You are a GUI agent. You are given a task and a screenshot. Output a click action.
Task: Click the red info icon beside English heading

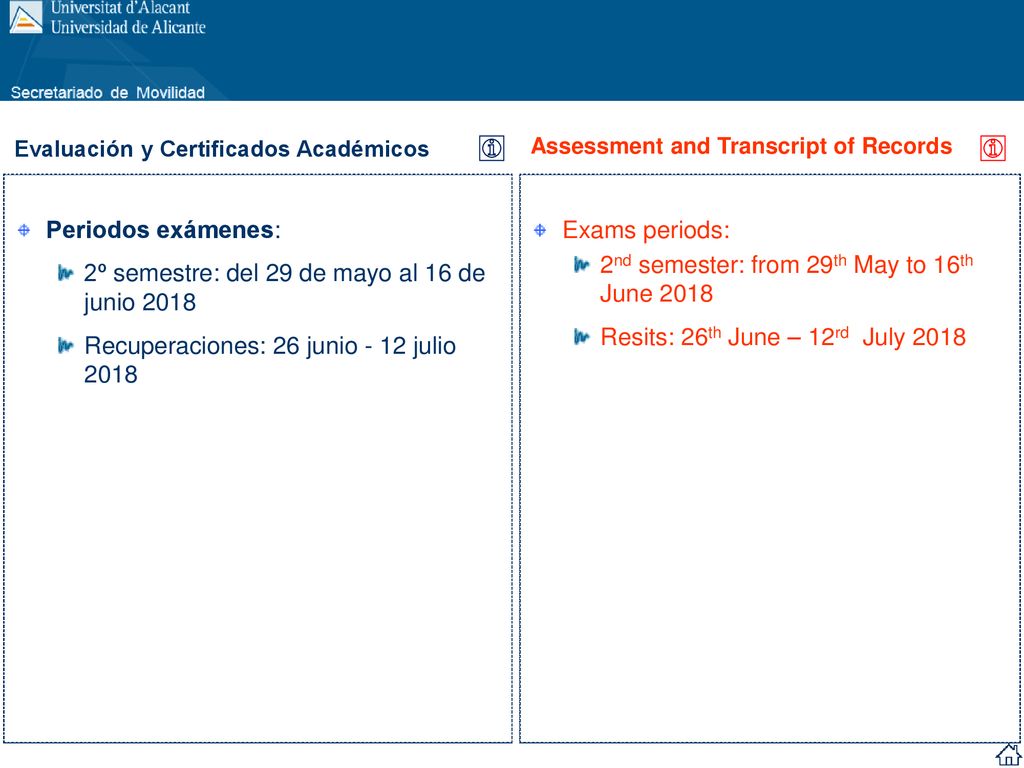993,148
